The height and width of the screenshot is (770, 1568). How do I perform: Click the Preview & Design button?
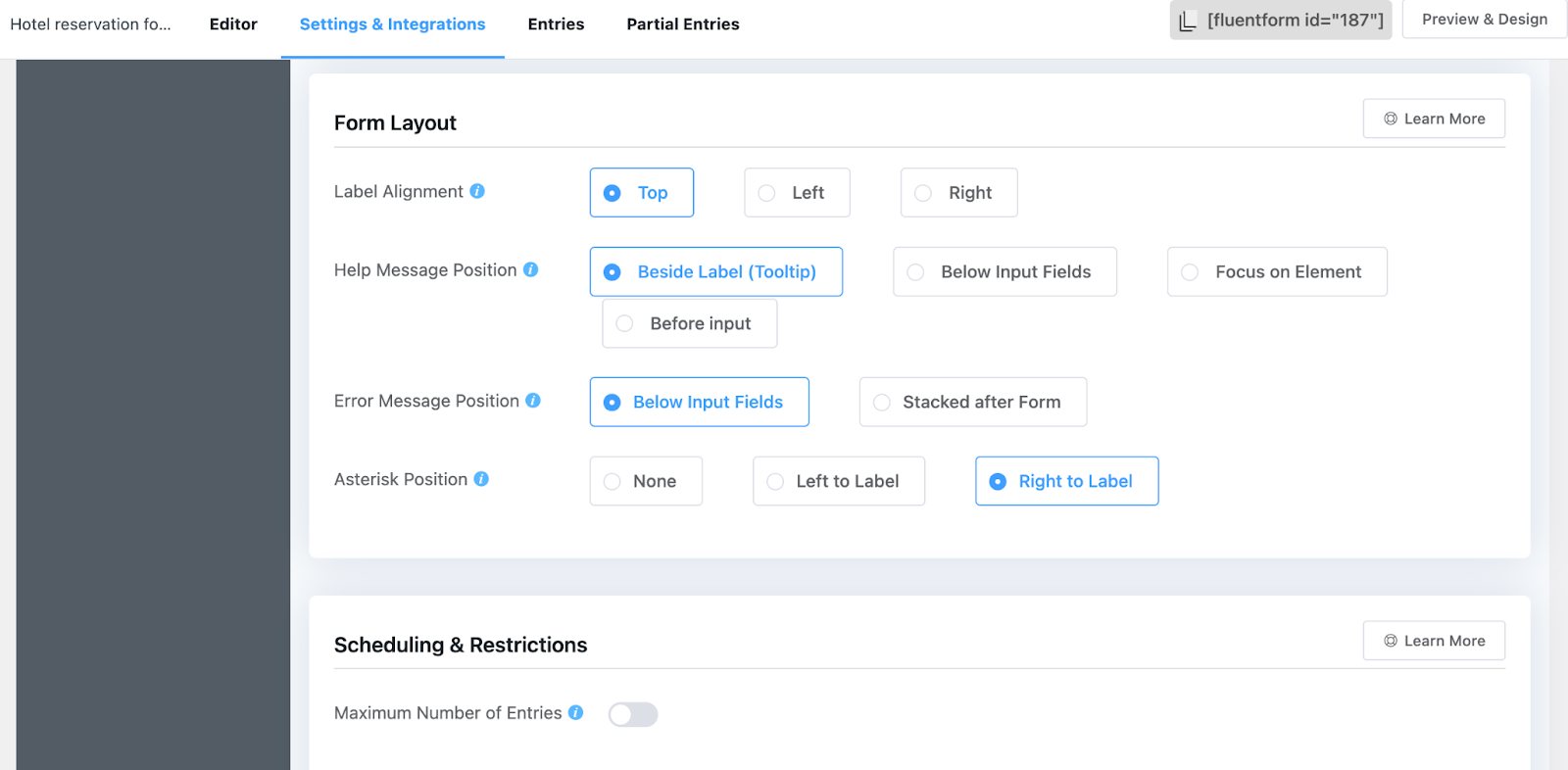tap(1484, 20)
